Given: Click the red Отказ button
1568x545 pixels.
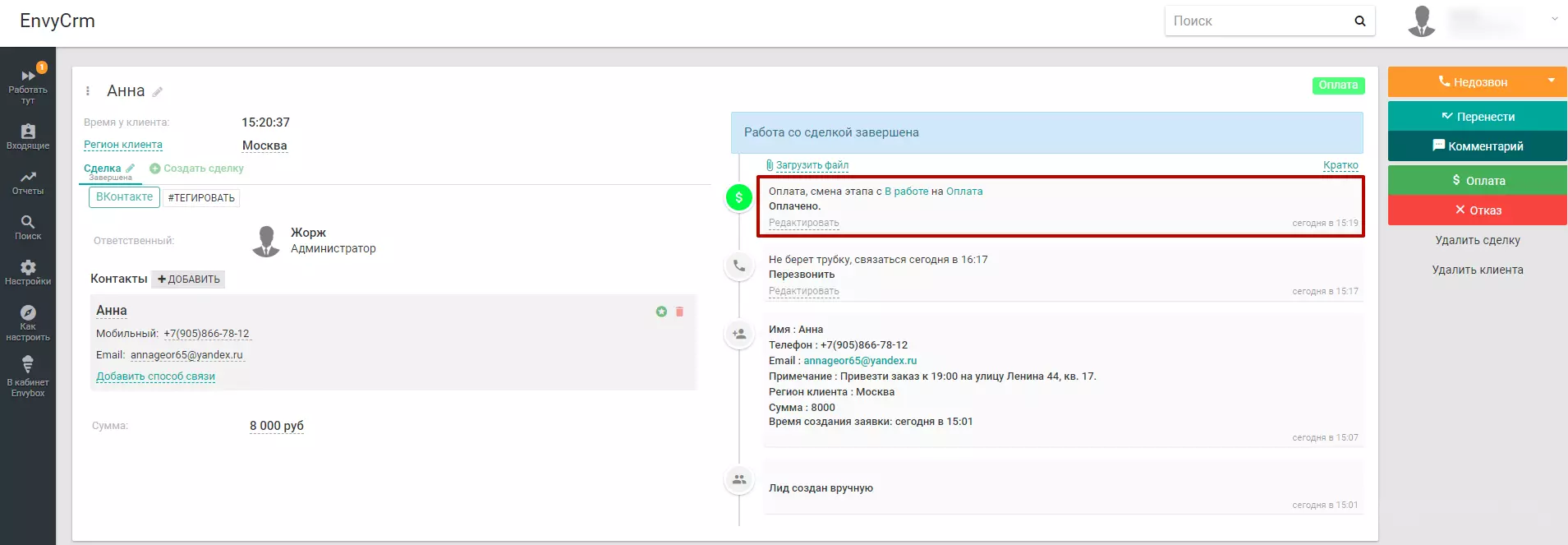Looking at the screenshot, I should [1478, 210].
